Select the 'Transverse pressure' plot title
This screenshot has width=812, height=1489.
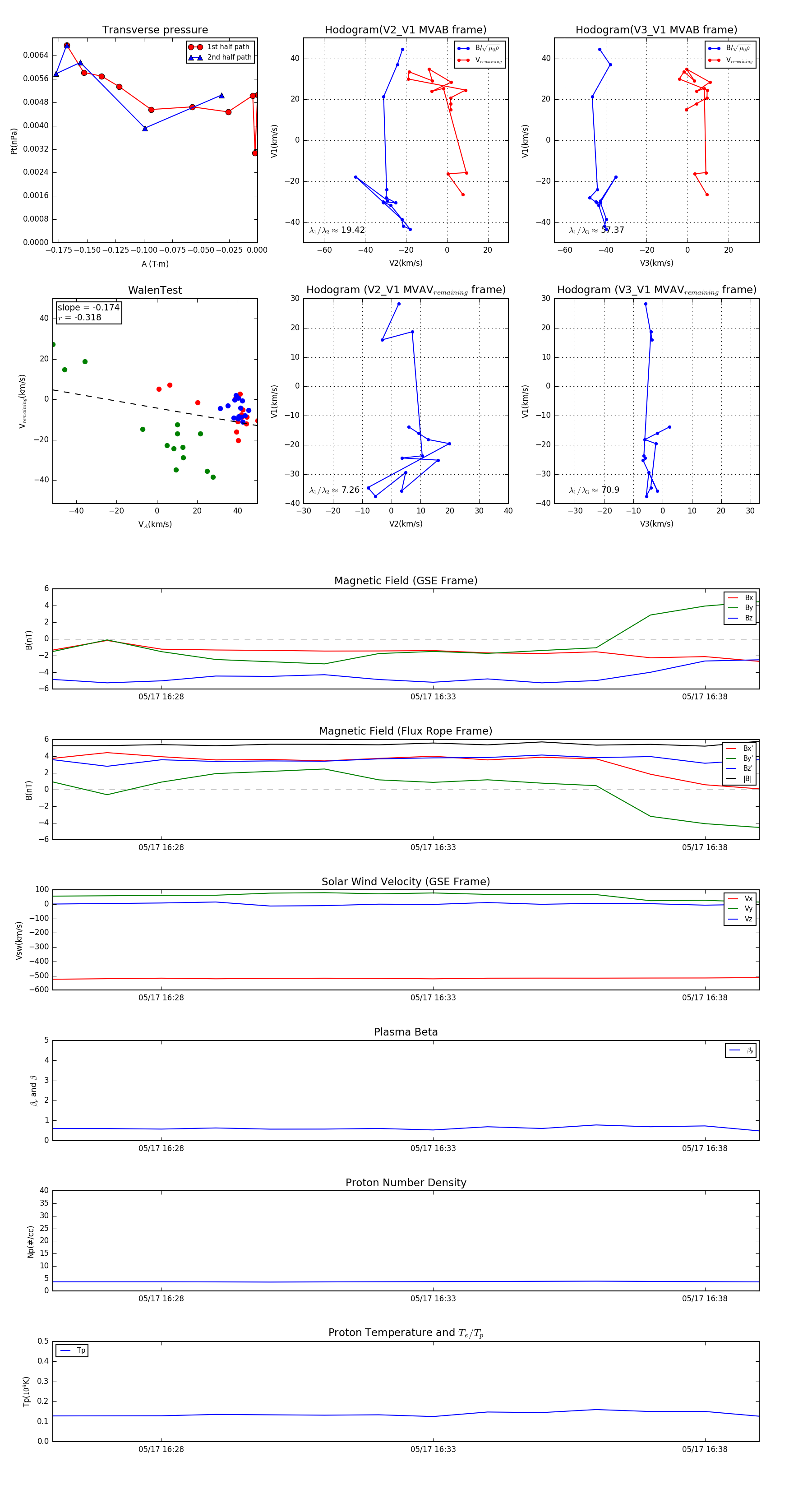(x=155, y=30)
